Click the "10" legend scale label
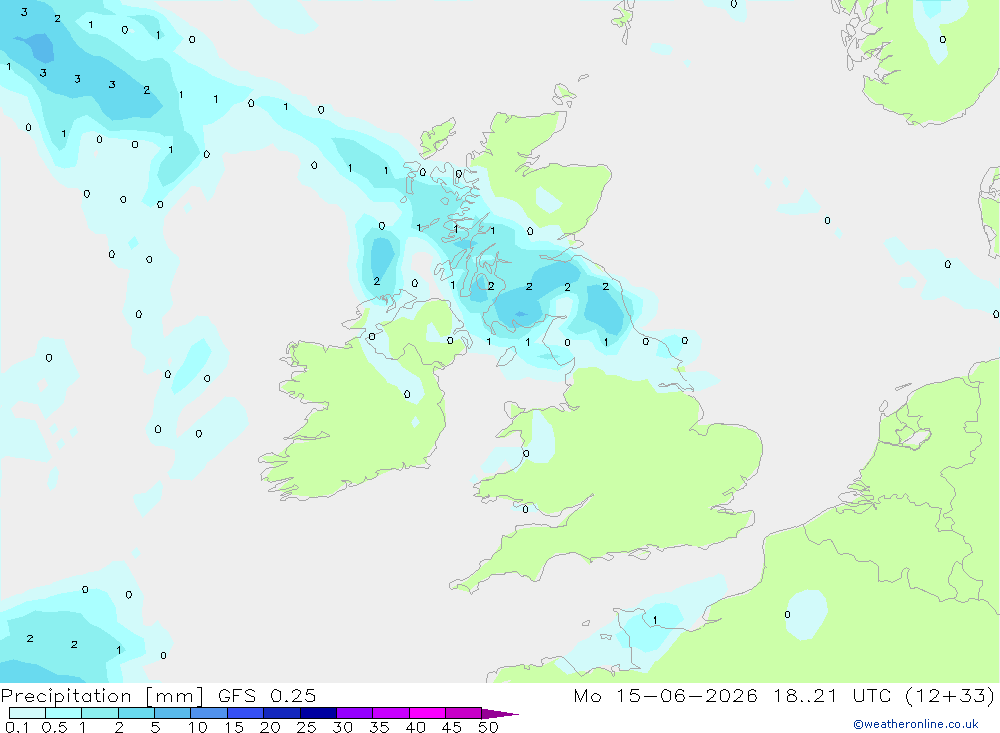 click(x=198, y=727)
